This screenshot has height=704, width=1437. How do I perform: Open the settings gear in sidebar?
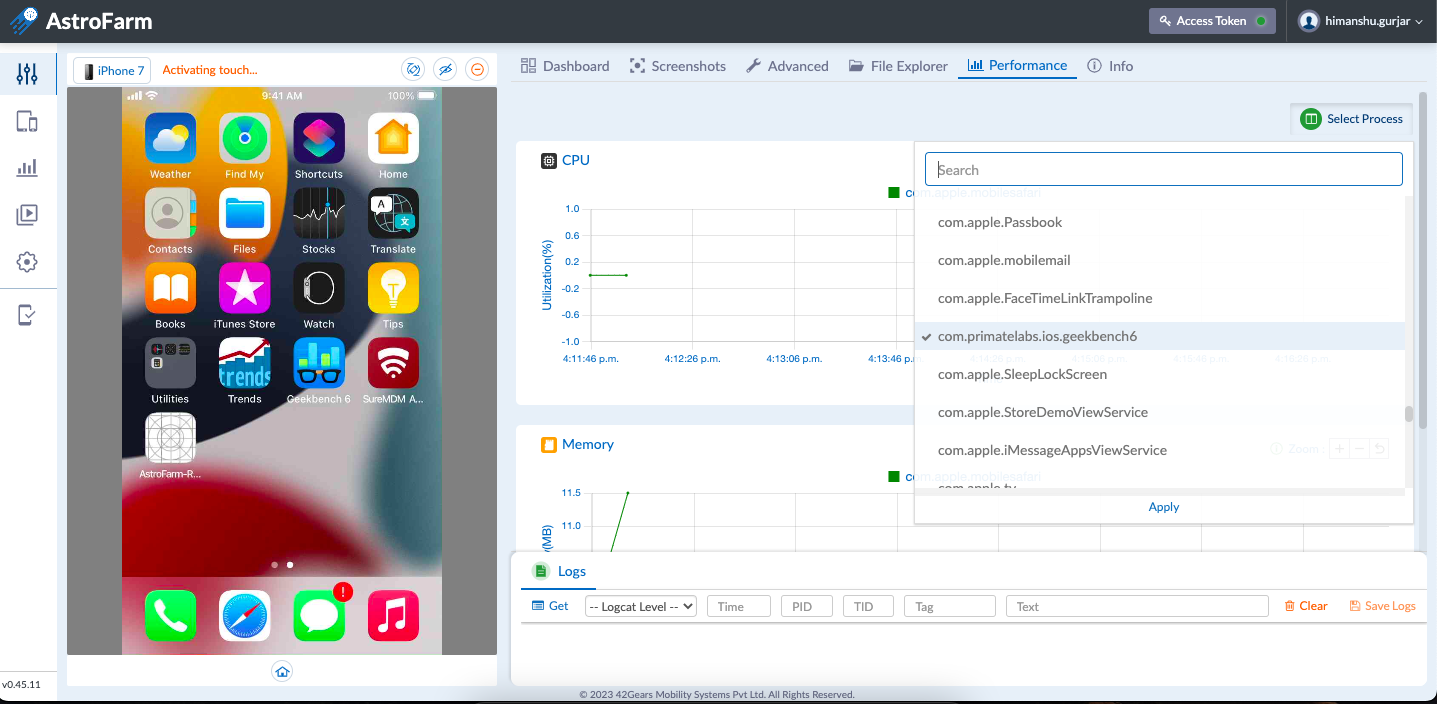coord(27,262)
